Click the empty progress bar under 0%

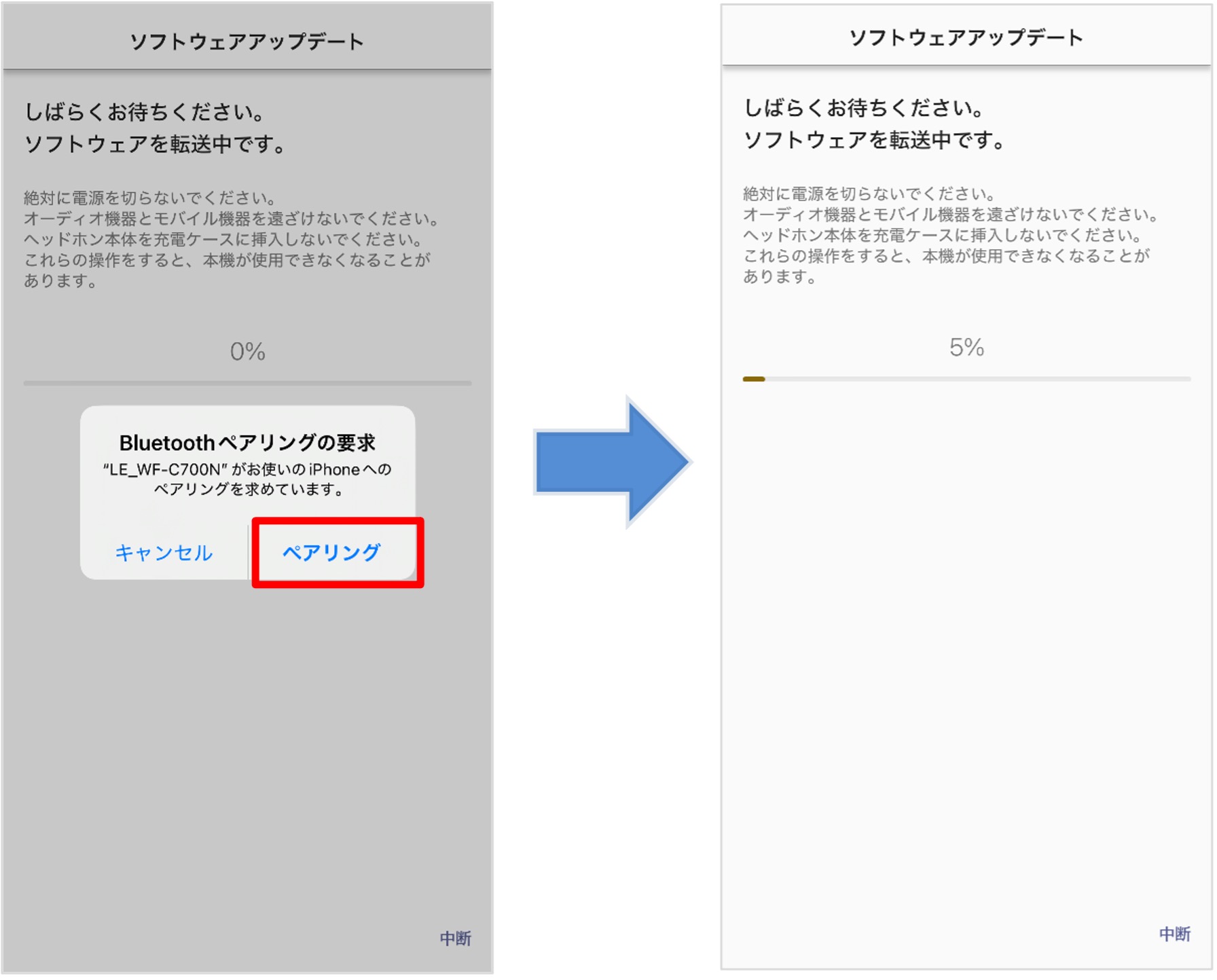247,384
